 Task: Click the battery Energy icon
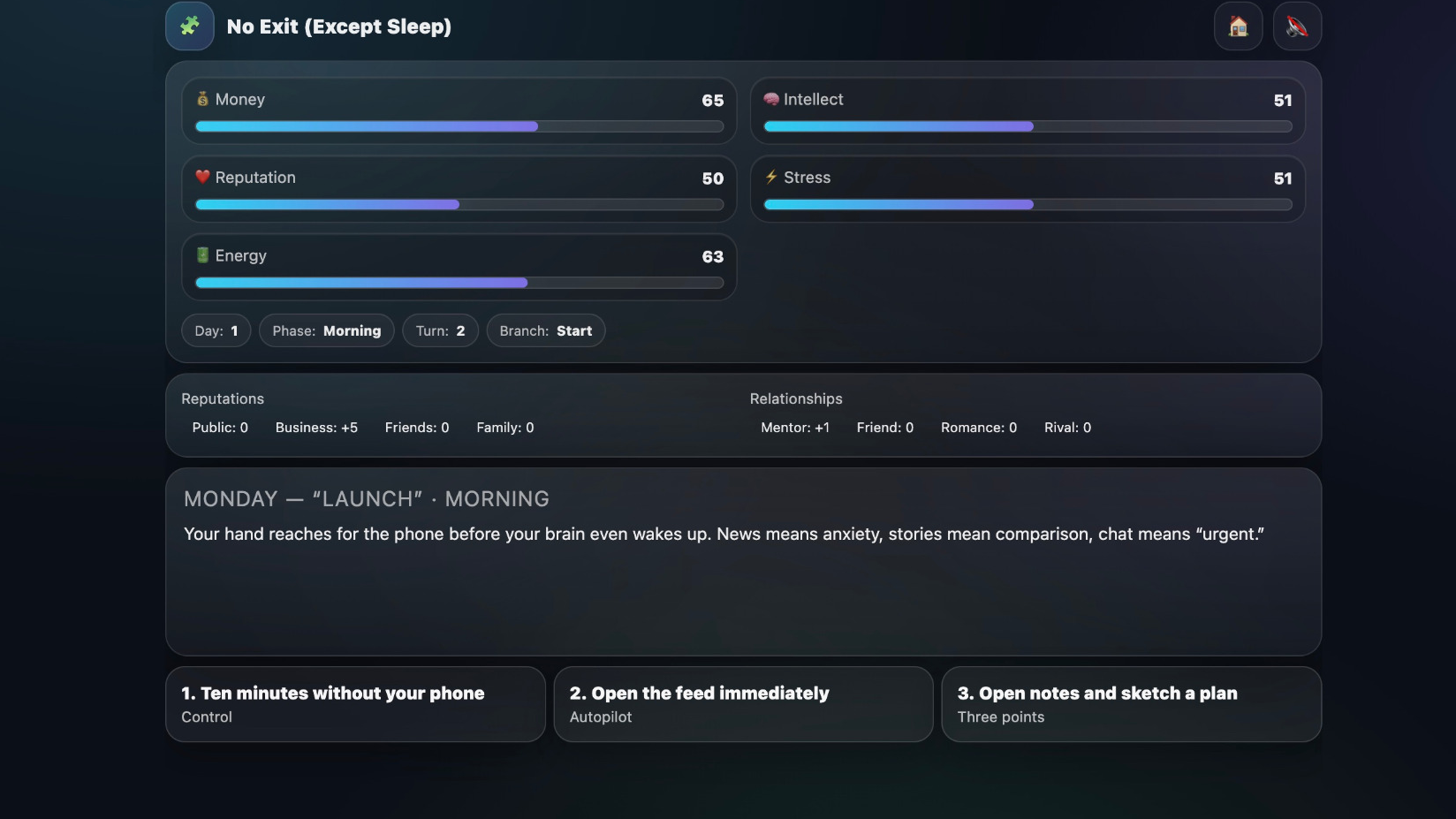(202, 255)
